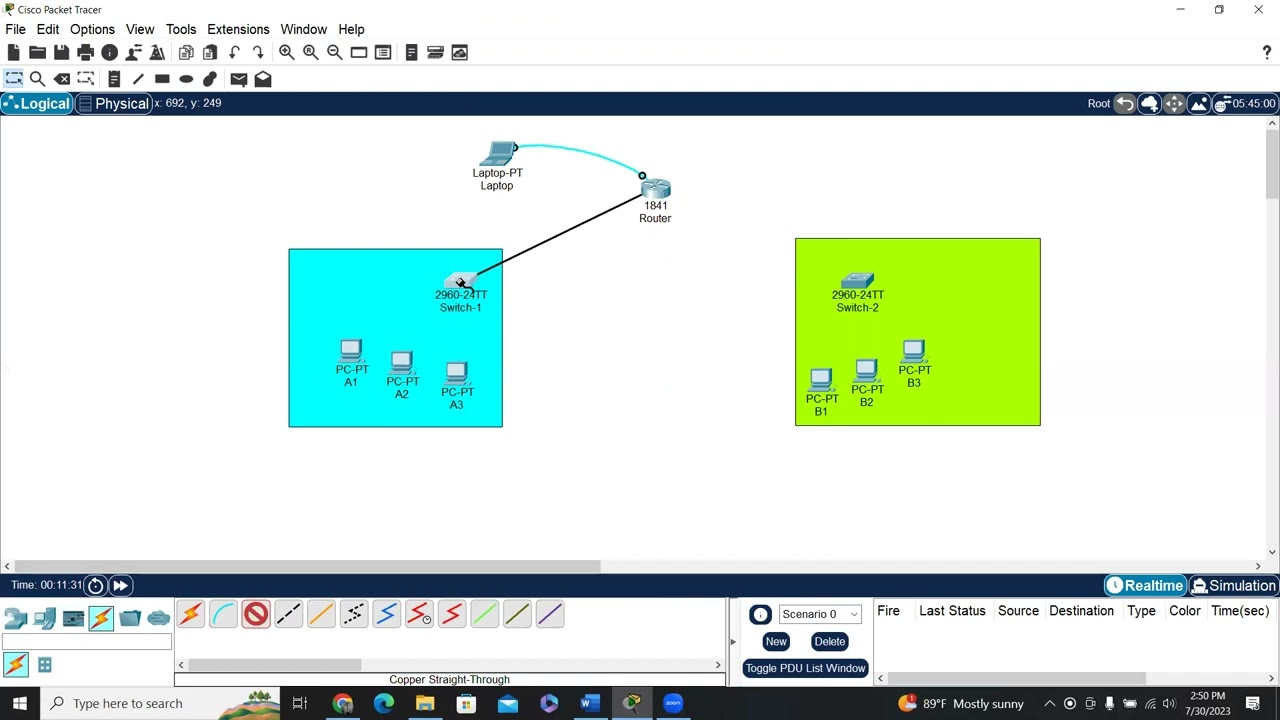
Task: Click Fast Forward Time button
Action: (x=120, y=585)
